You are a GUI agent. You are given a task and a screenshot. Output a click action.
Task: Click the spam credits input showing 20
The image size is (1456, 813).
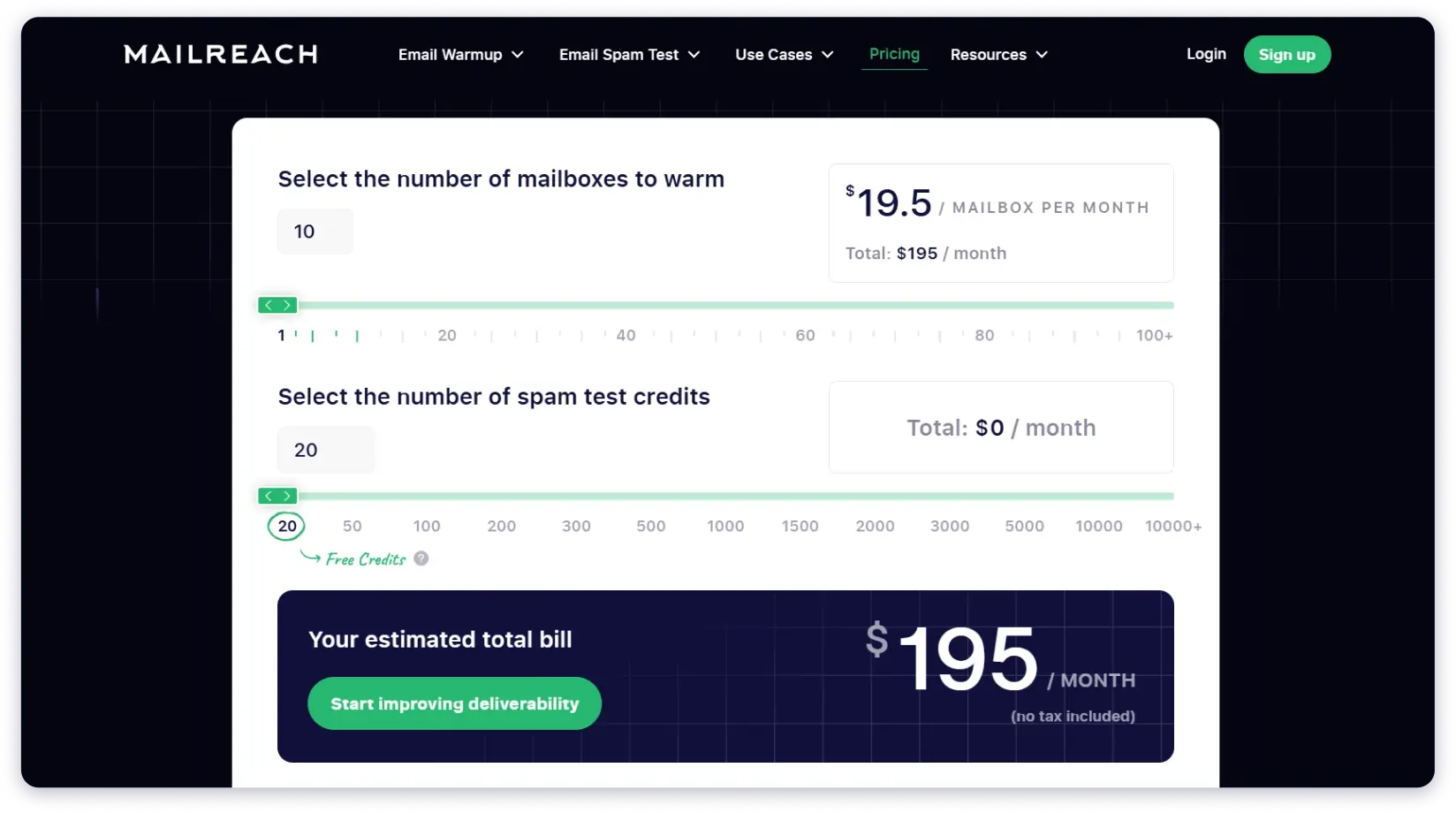pyautogui.click(x=325, y=449)
